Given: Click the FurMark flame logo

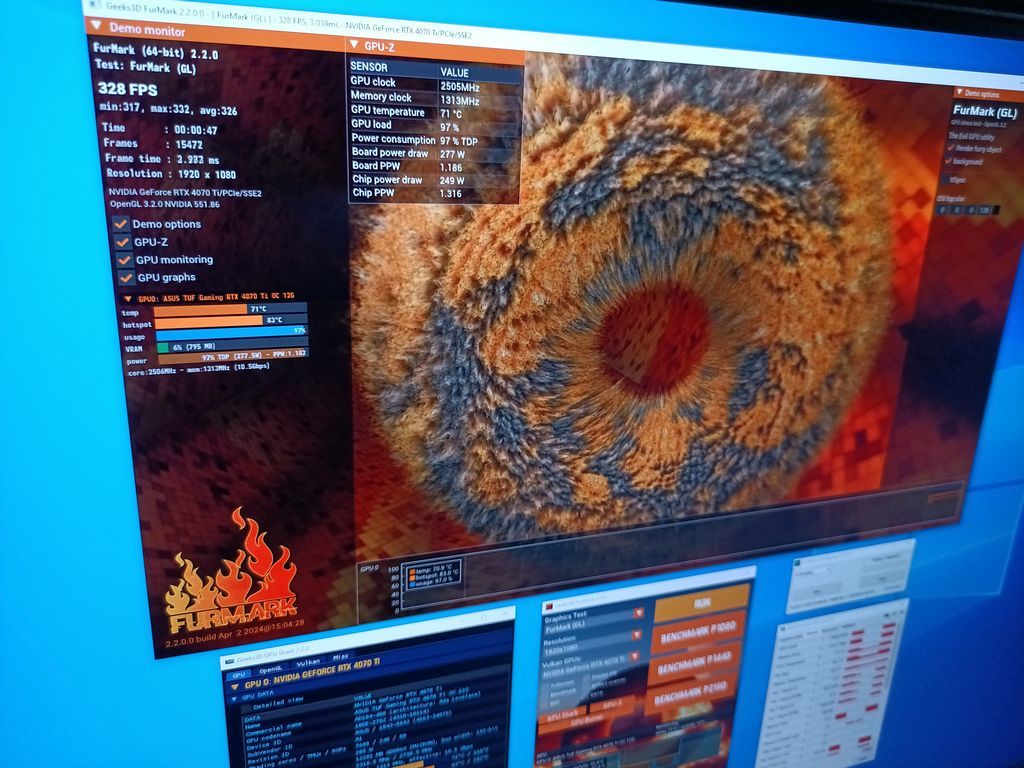Looking at the screenshot, I should pos(233,578).
